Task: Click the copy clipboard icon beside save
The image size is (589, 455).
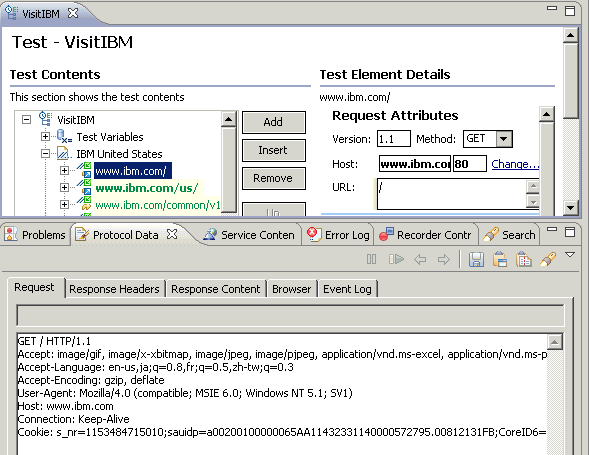Action: 500,259
